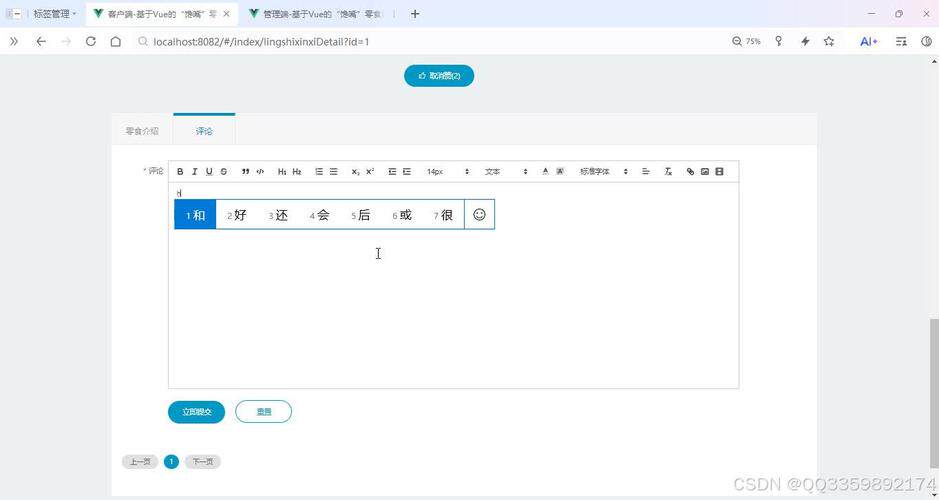The height and width of the screenshot is (500, 939).
Task: Click the lightning speed-mode icon
Action: [x=805, y=41]
